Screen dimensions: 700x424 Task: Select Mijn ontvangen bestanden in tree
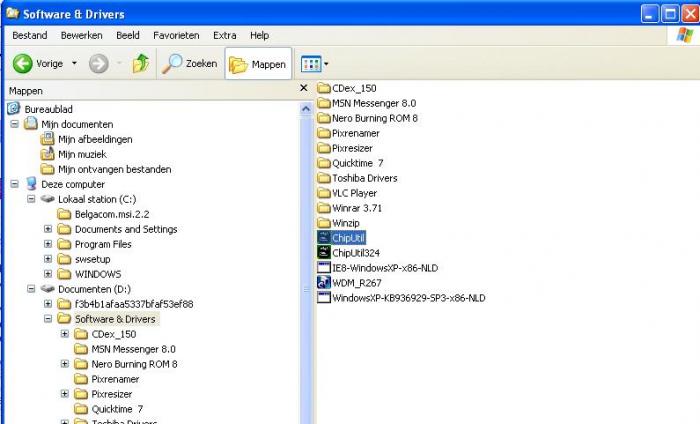pyautogui.click(x=115, y=169)
